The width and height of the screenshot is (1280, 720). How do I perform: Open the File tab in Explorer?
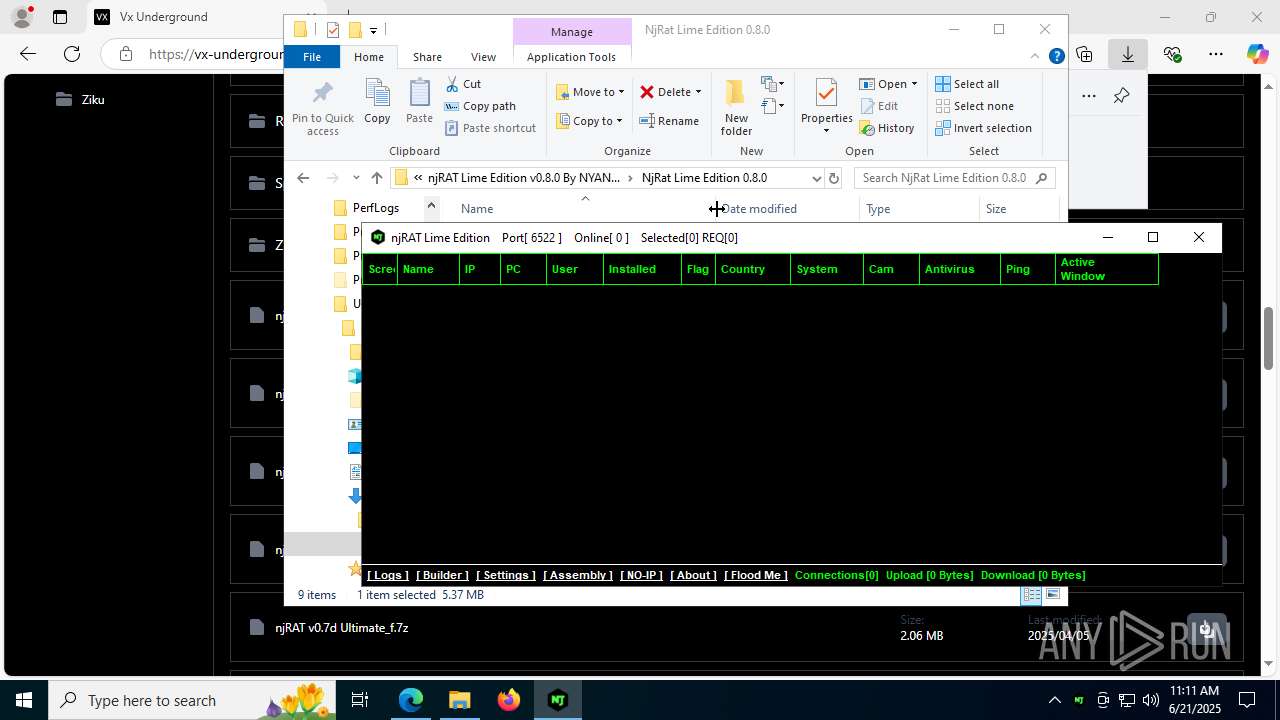point(312,57)
